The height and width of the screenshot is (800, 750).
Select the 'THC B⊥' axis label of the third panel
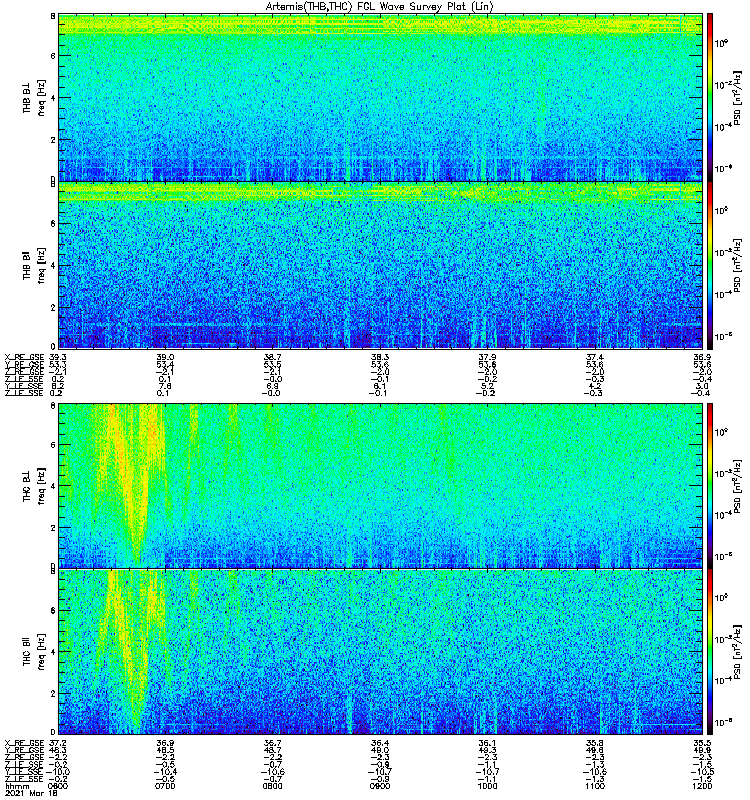coord(27,486)
